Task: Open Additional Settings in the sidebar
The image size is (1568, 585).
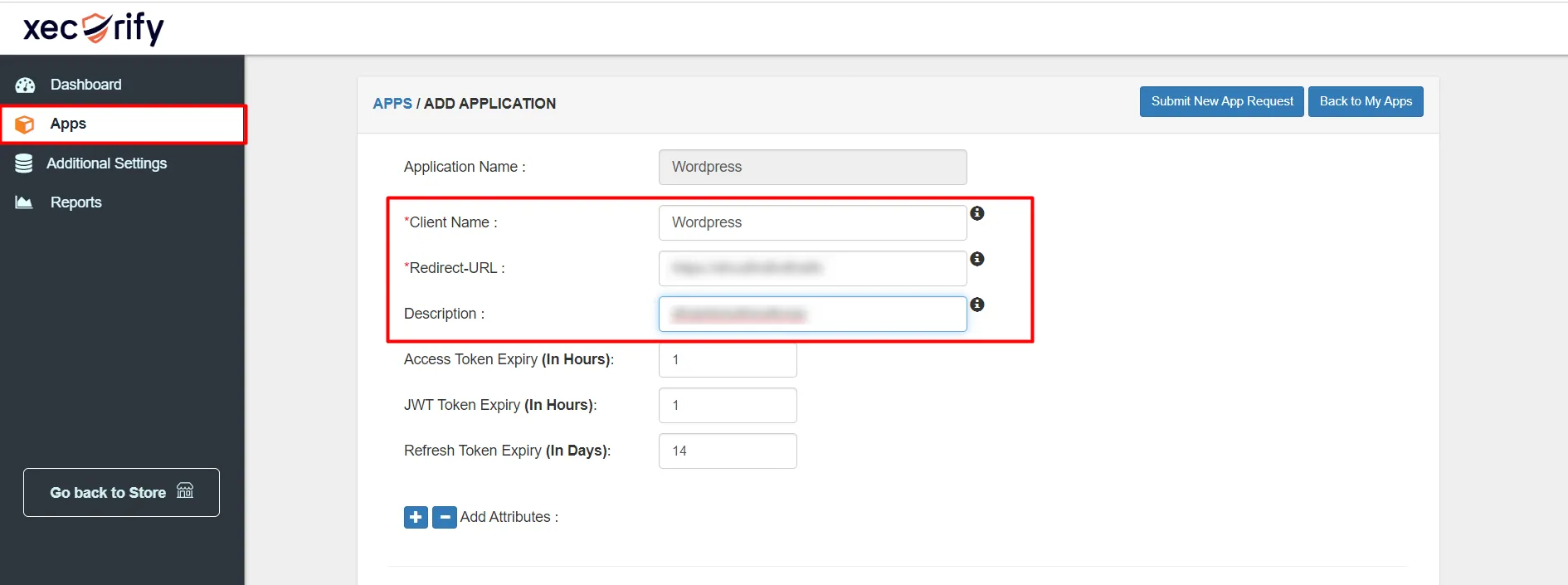Action: pyautogui.click(x=122, y=163)
